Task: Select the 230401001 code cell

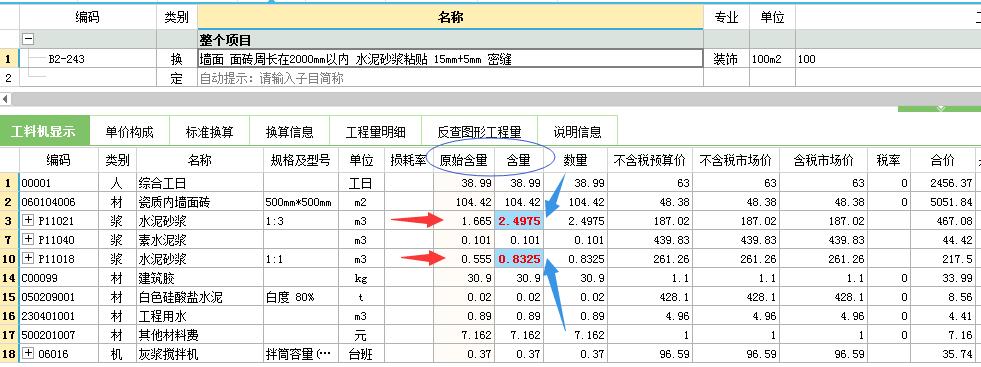Action: coord(58,316)
